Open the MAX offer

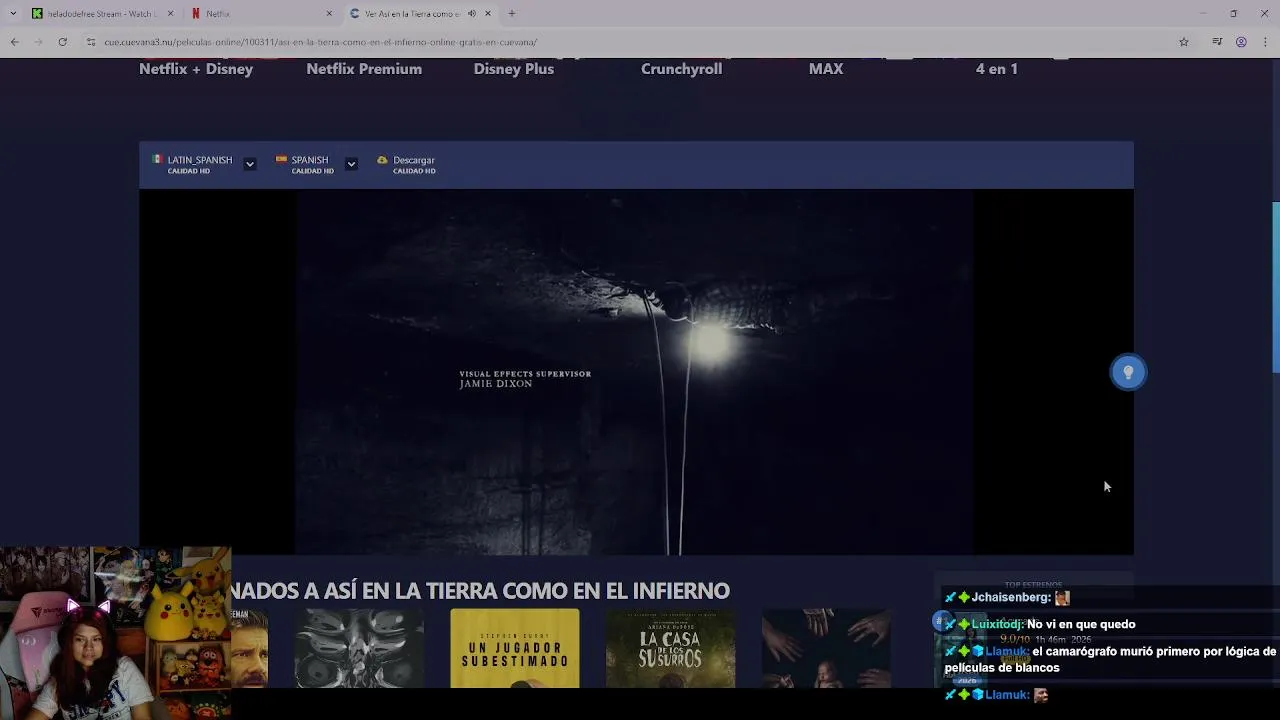click(826, 69)
